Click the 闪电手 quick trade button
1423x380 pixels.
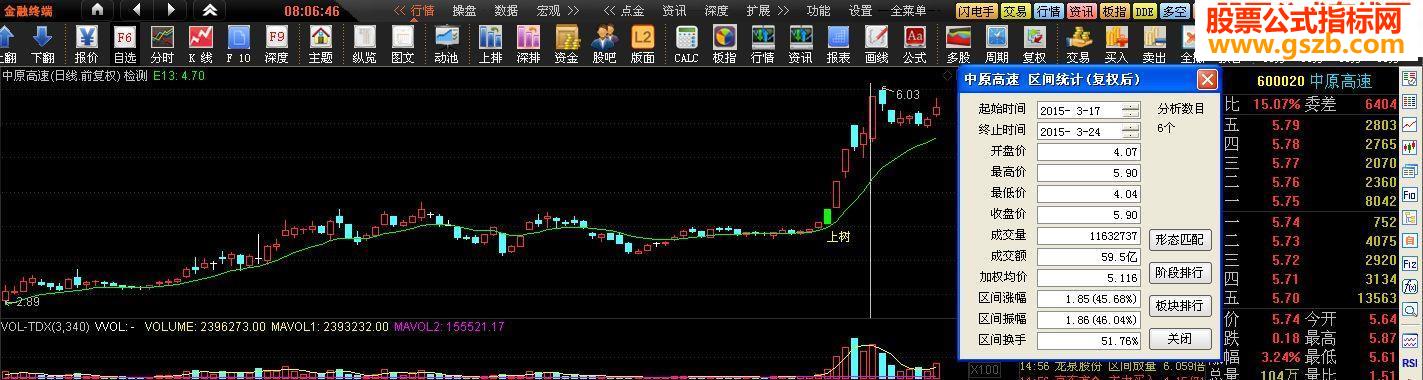pos(976,11)
